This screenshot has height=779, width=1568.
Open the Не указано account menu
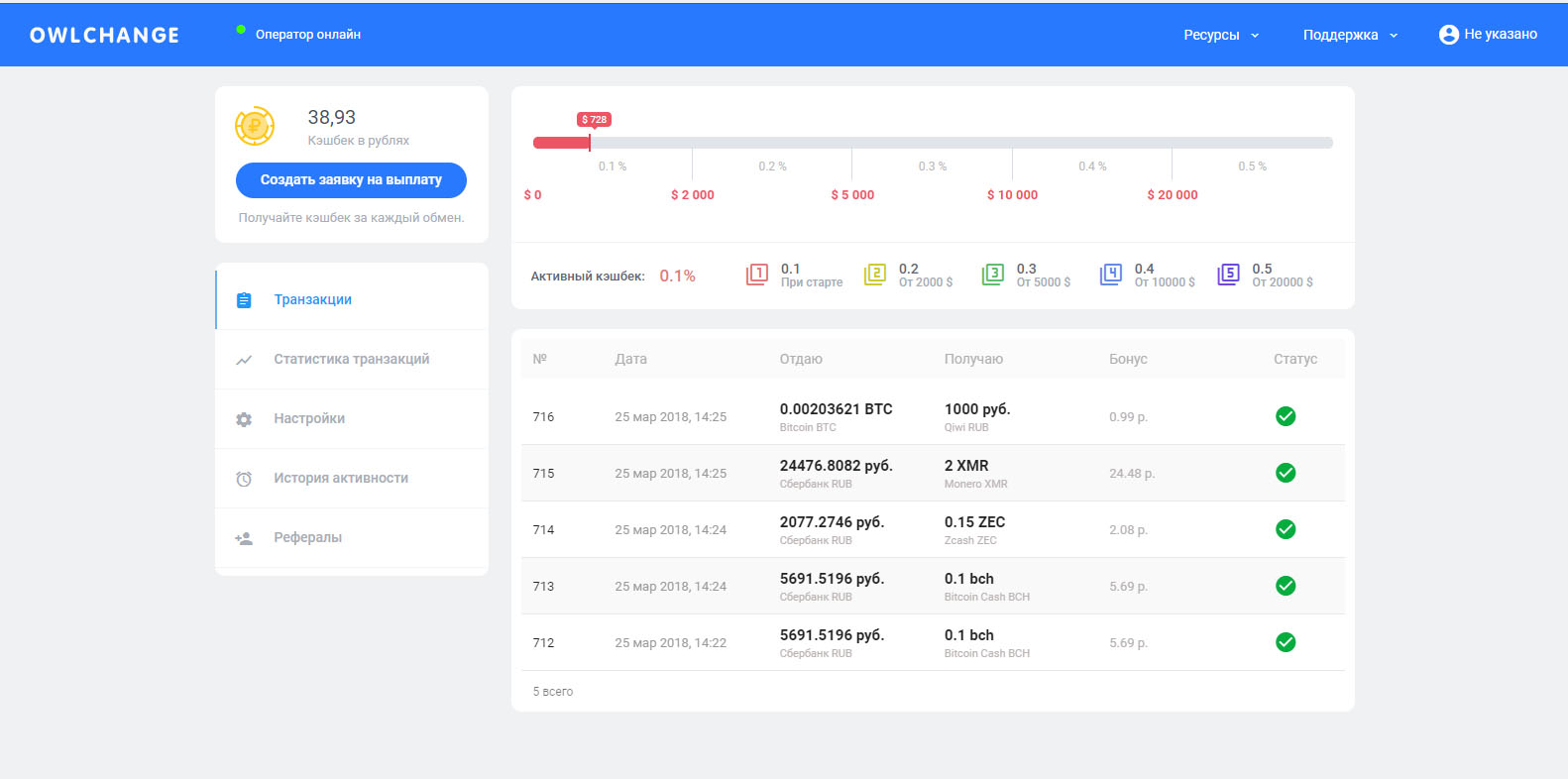pyautogui.click(x=1500, y=35)
